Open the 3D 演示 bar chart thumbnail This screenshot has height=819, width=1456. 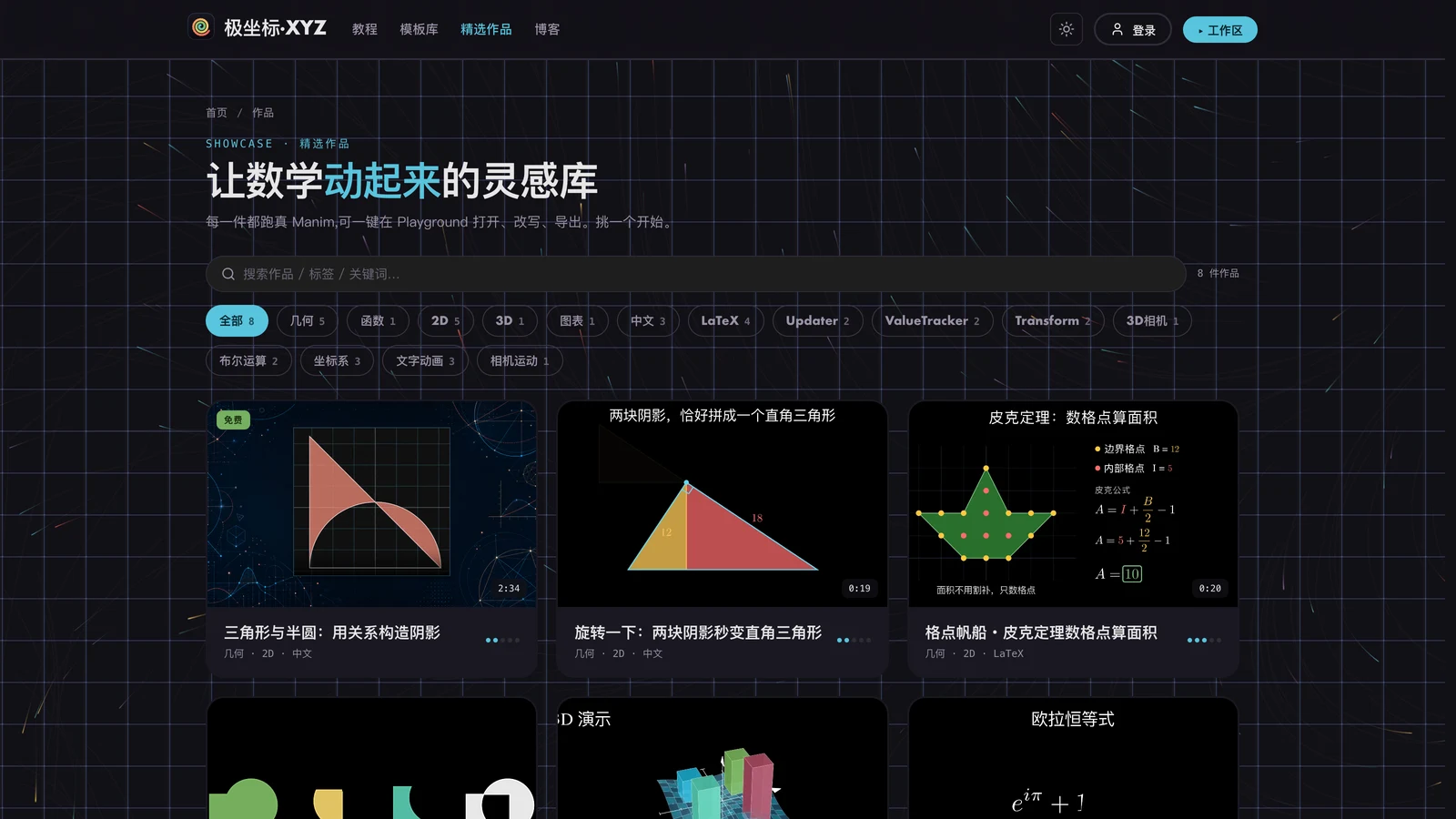723,759
